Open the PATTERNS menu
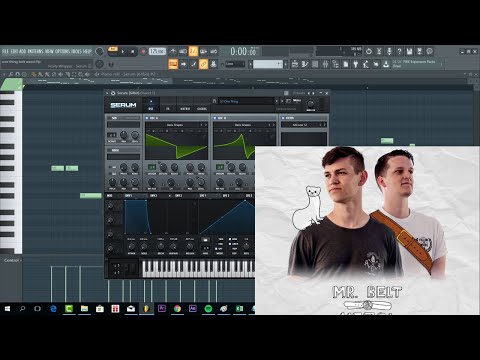Image resolution: width=480 pixels, height=360 pixels. [x=35, y=51]
